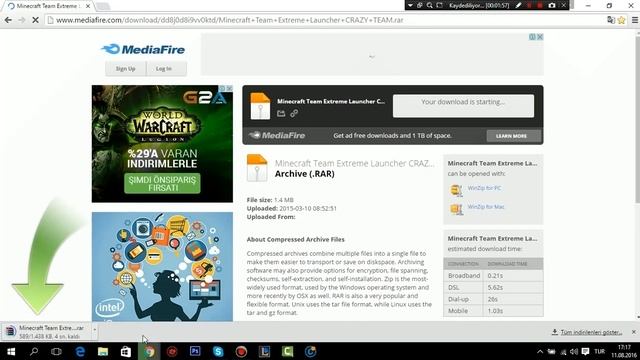Click the WinZip for PC icon
This screenshot has height=360, width=640.
(x=456, y=190)
